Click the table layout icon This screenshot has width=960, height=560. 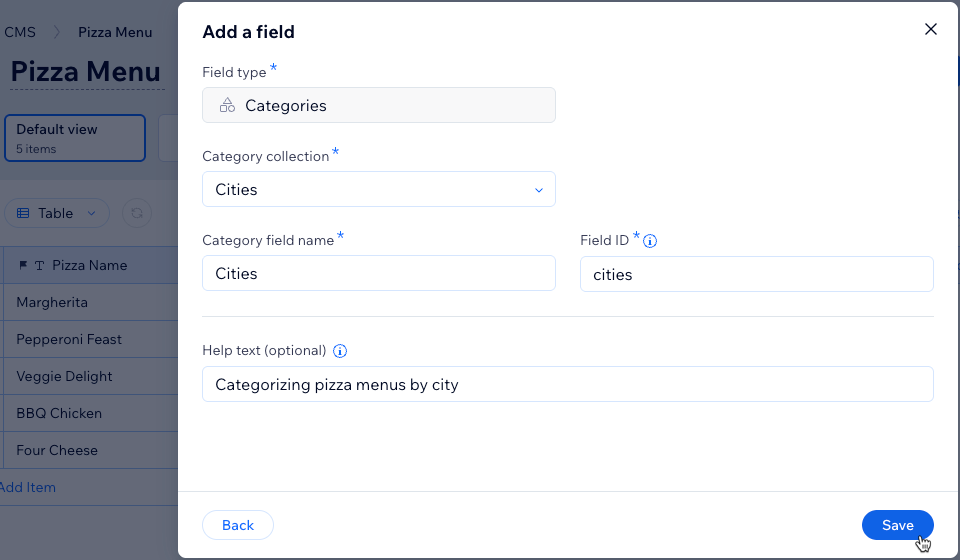click(23, 213)
